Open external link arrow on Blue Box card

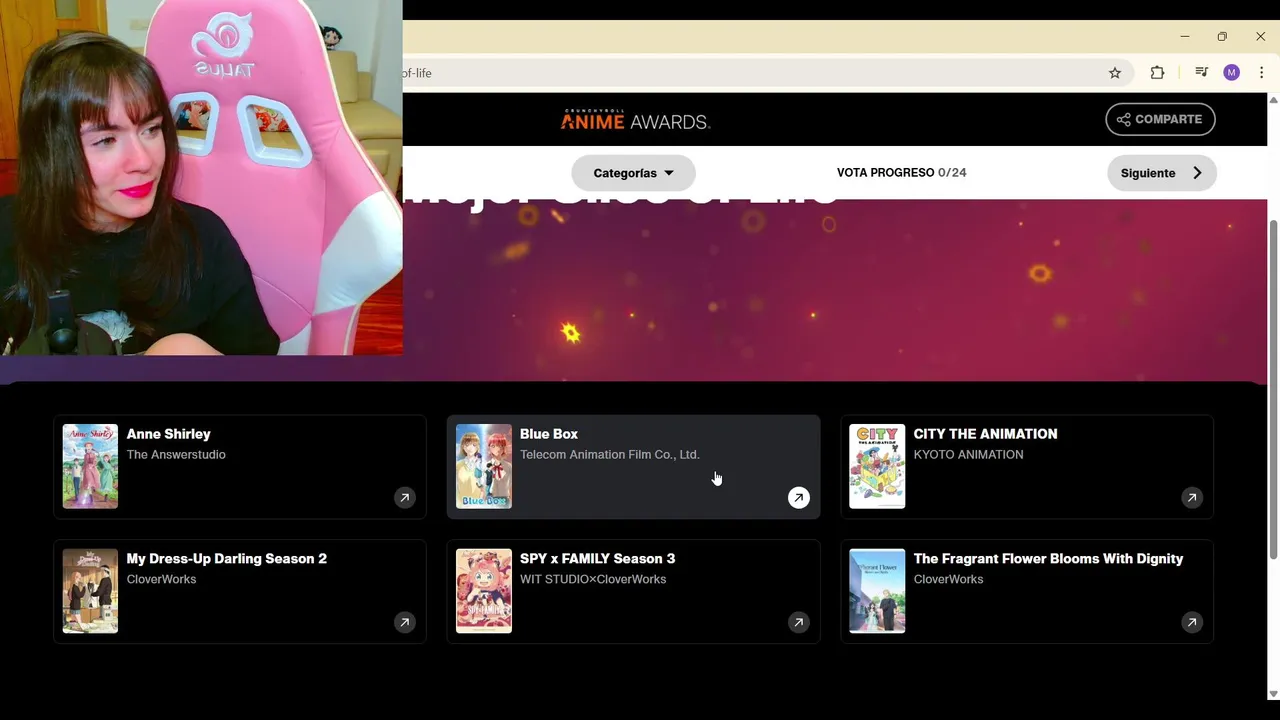click(x=798, y=498)
